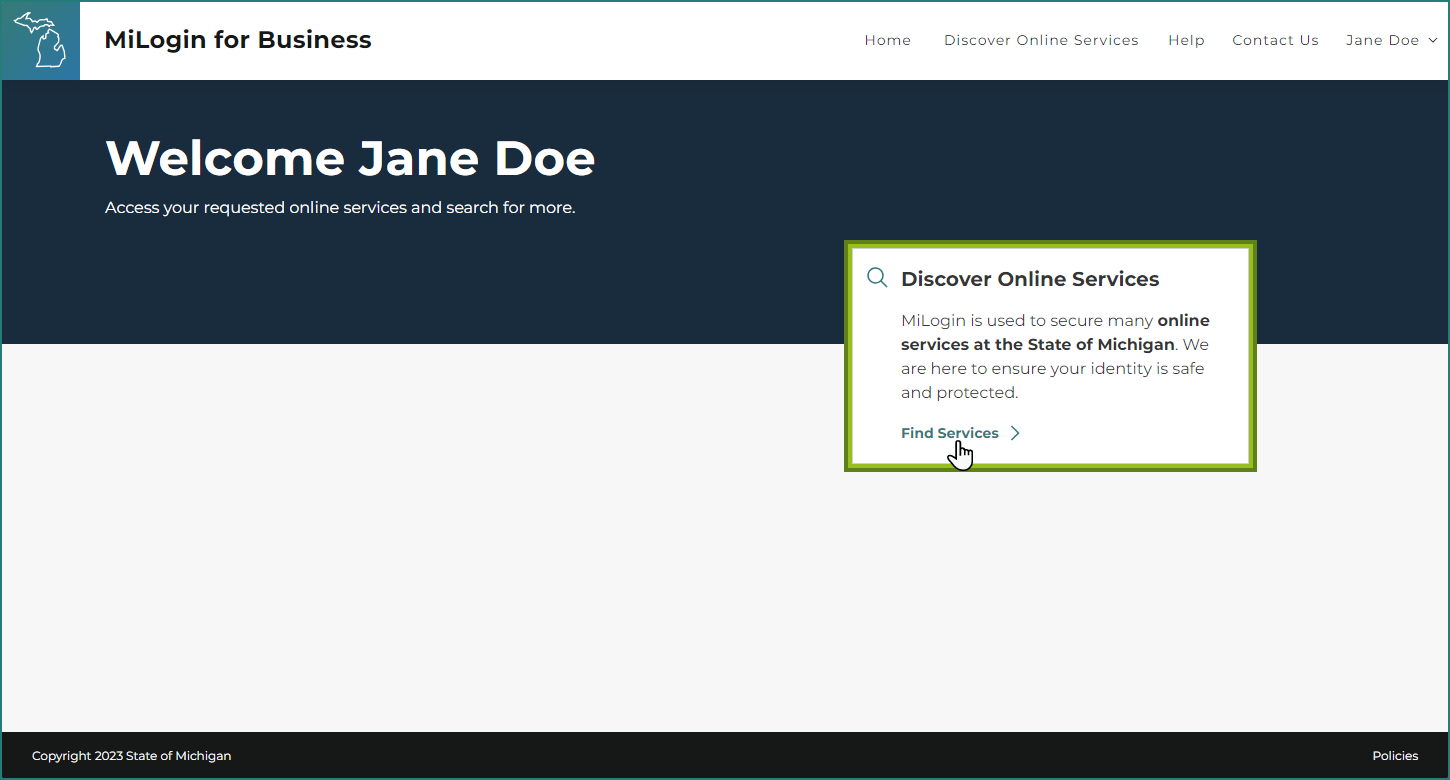Open the Help menu item
Viewport: 1450px width, 780px height.
pos(1186,40)
